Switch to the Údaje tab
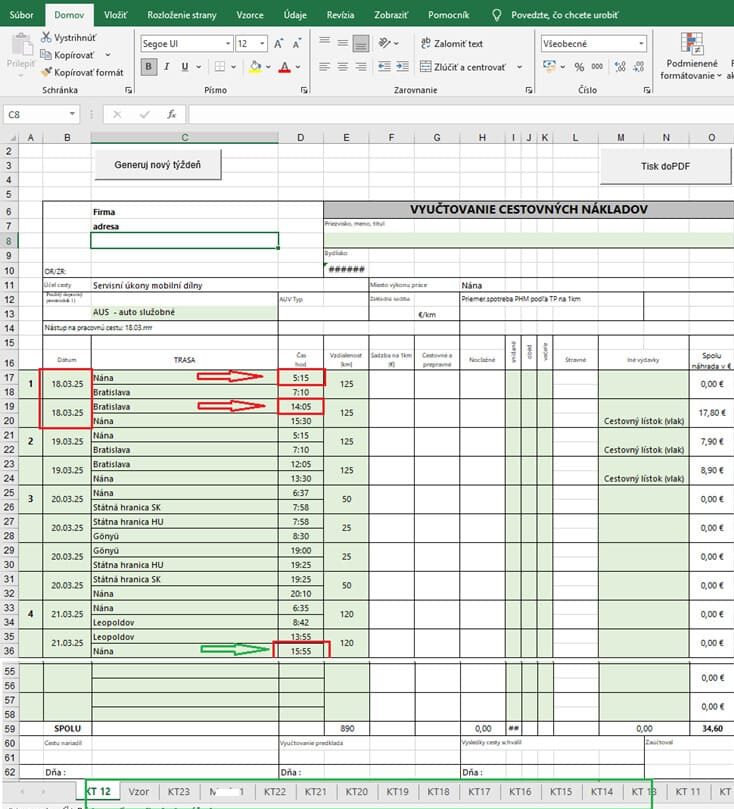 click(x=295, y=15)
